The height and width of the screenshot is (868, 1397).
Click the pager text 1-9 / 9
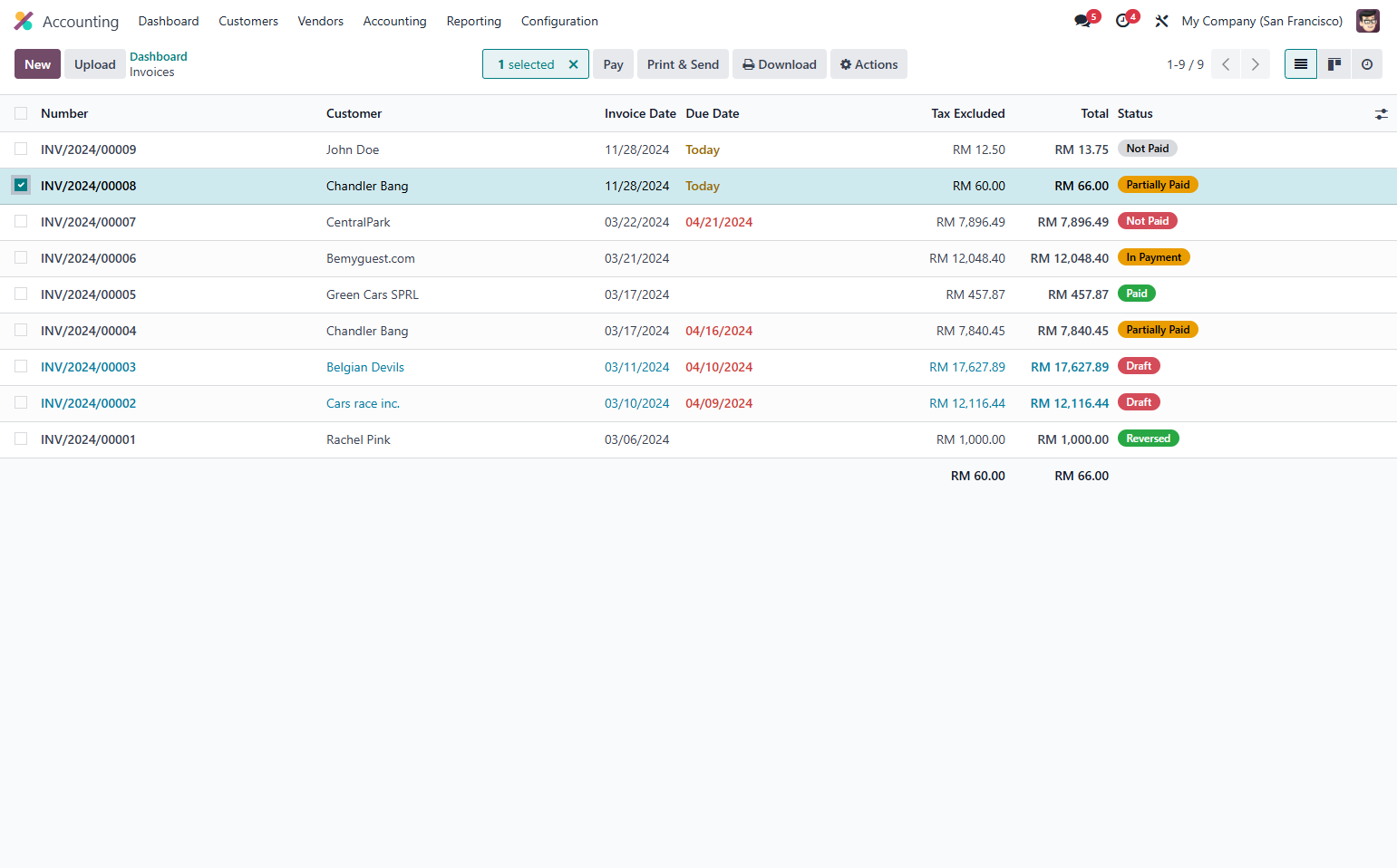click(x=1186, y=64)
